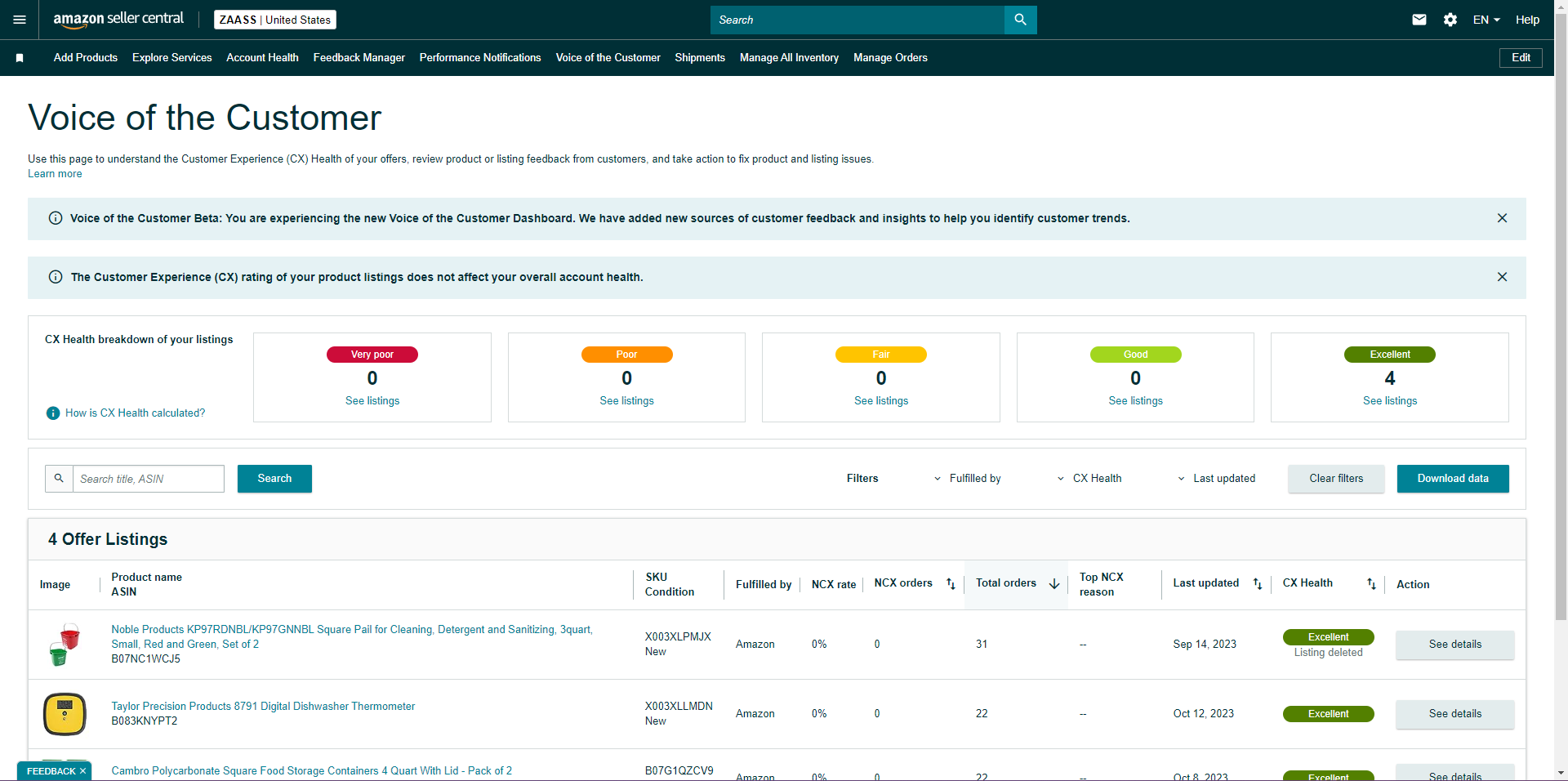This screenshot has width=1568, height=781.
Task: See listings under Good
Action: 1135,401
